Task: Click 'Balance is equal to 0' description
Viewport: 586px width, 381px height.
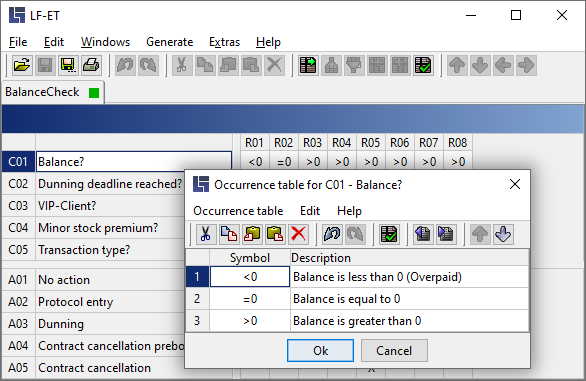Action: point(410,299)
